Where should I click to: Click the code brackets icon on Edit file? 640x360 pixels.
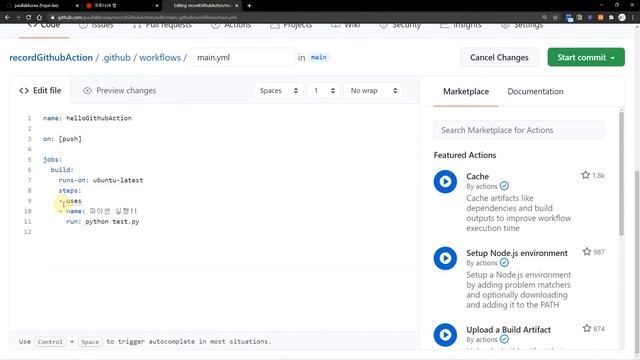click(x=24, y=91)
